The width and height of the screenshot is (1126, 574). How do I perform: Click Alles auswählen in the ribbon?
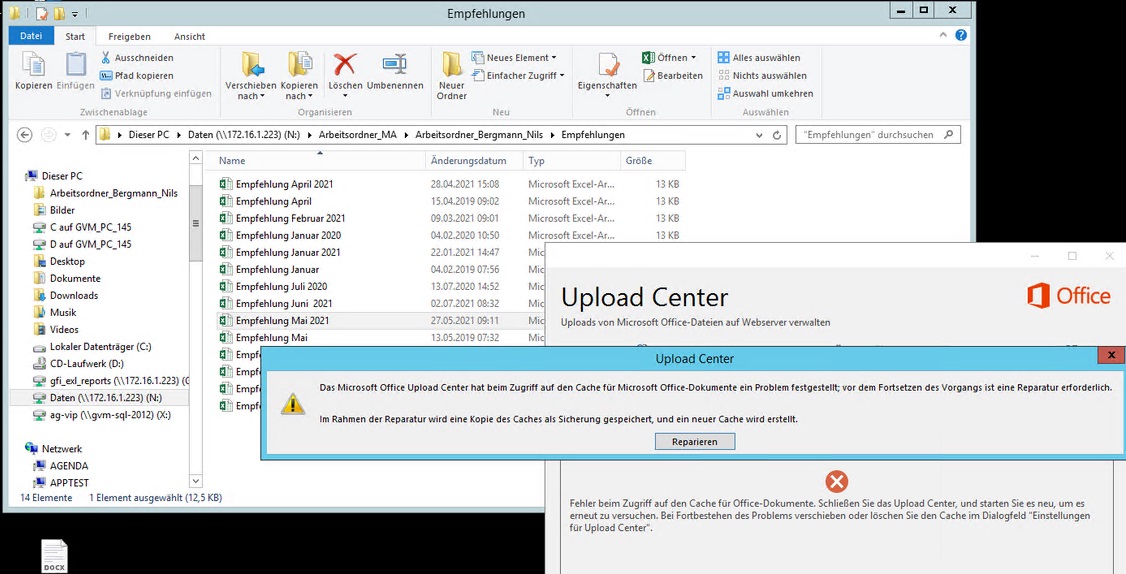point(759,57)
